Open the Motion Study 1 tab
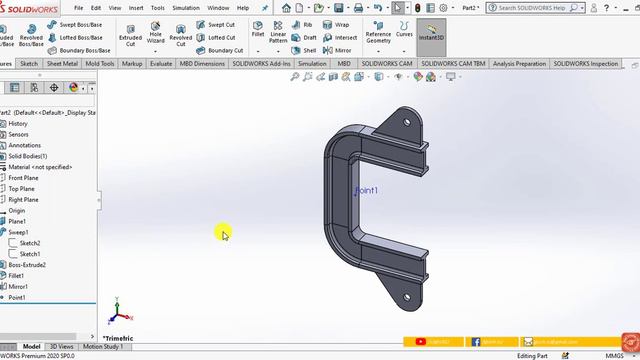640x360 pixels. click(103, 347)
